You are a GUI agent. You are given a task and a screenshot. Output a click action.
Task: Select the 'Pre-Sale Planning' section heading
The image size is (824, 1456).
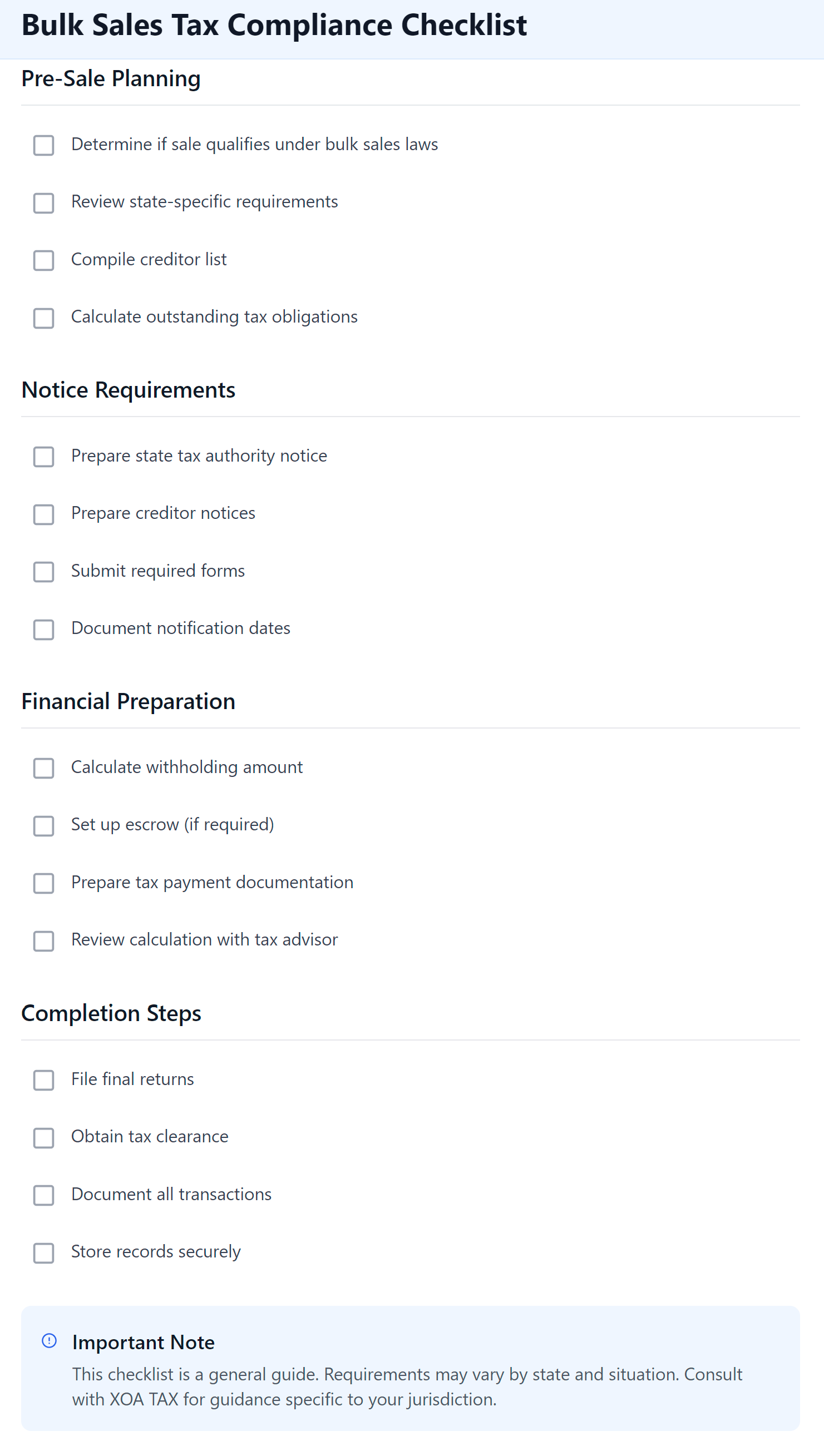click(111, 78)
